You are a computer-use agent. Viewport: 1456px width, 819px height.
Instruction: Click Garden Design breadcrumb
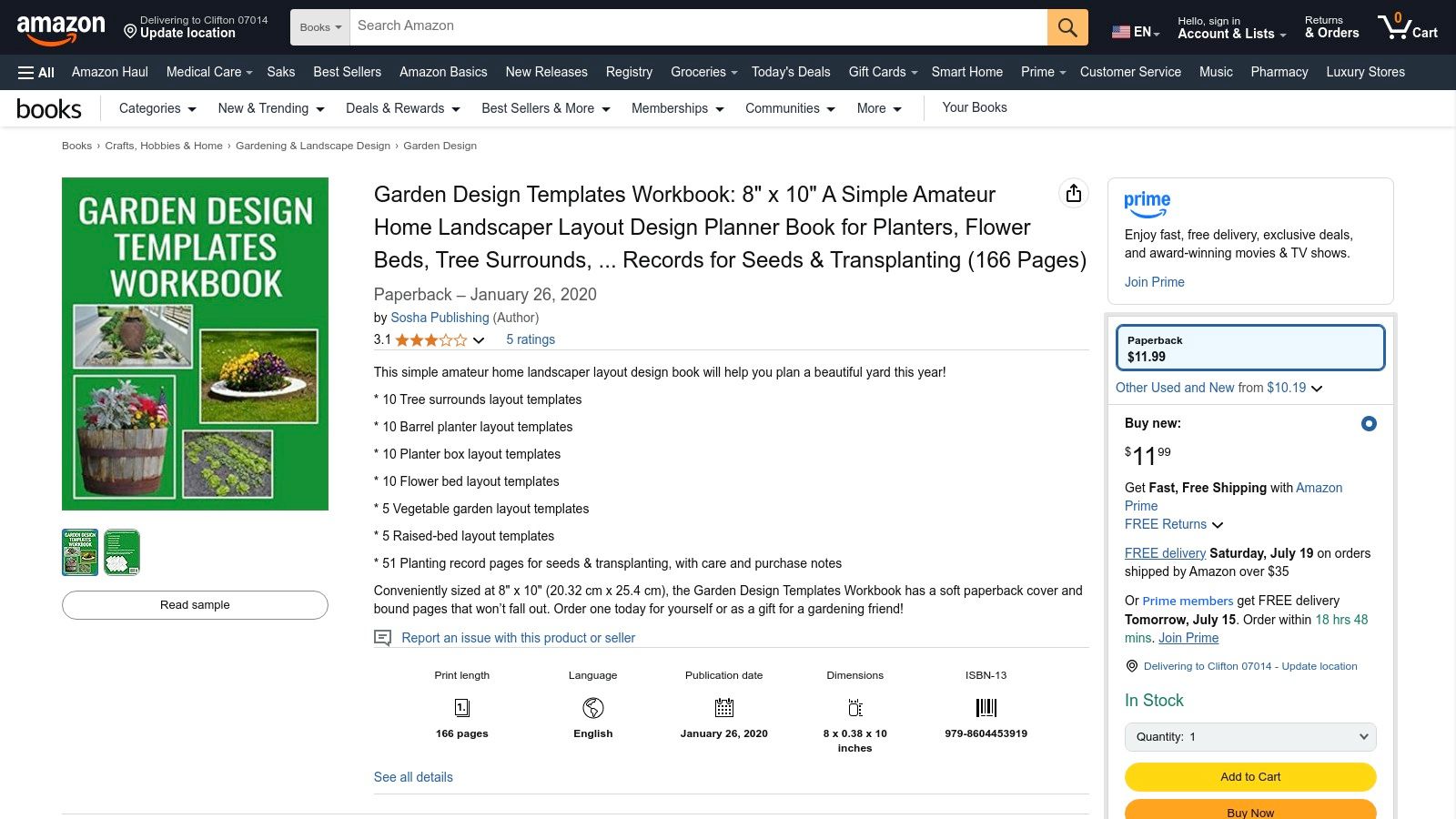click(x=440, y=146)
